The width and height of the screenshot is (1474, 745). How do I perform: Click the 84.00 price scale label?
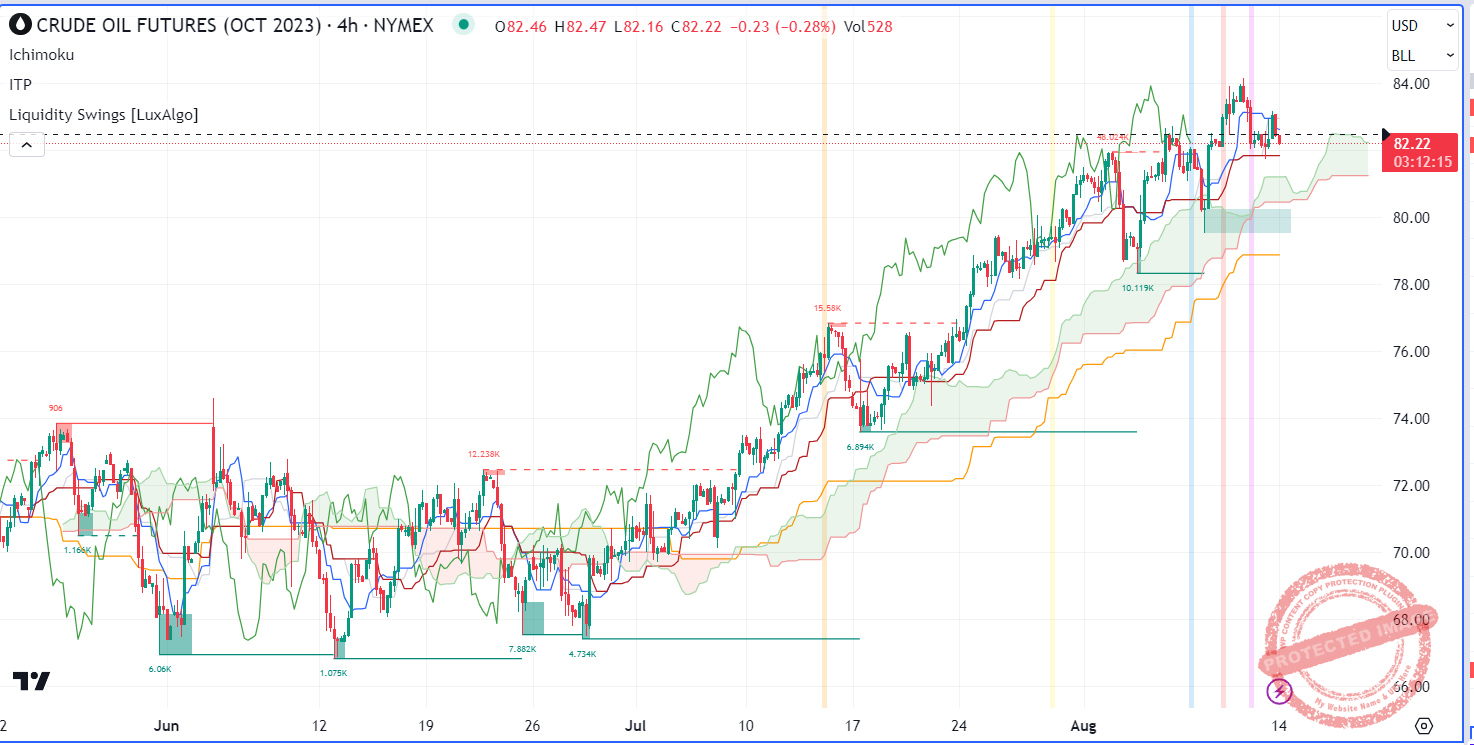pyautogui.click(x=1411, y=84)
